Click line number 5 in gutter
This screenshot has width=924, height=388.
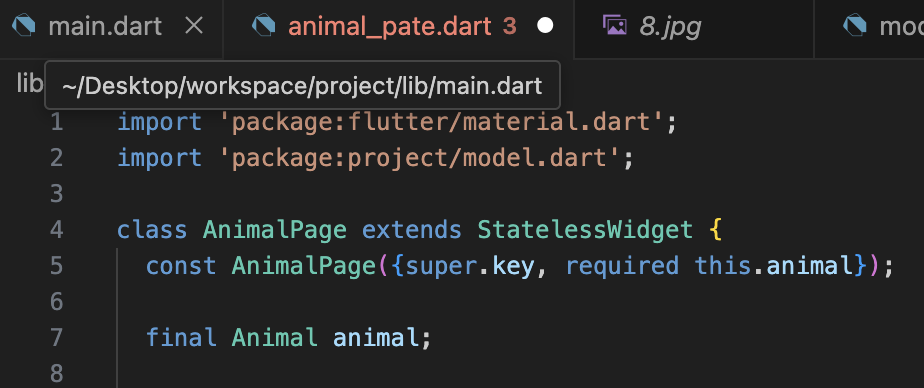coord(57,266)
